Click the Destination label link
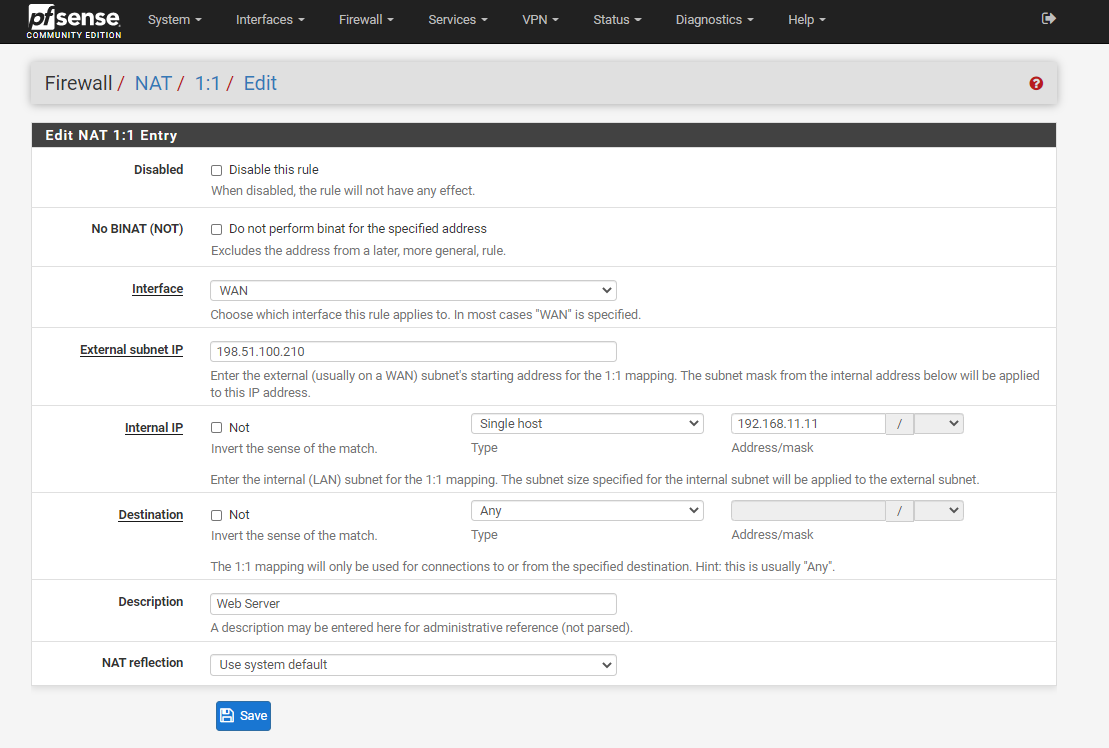1109x748 pixels. 151,515
